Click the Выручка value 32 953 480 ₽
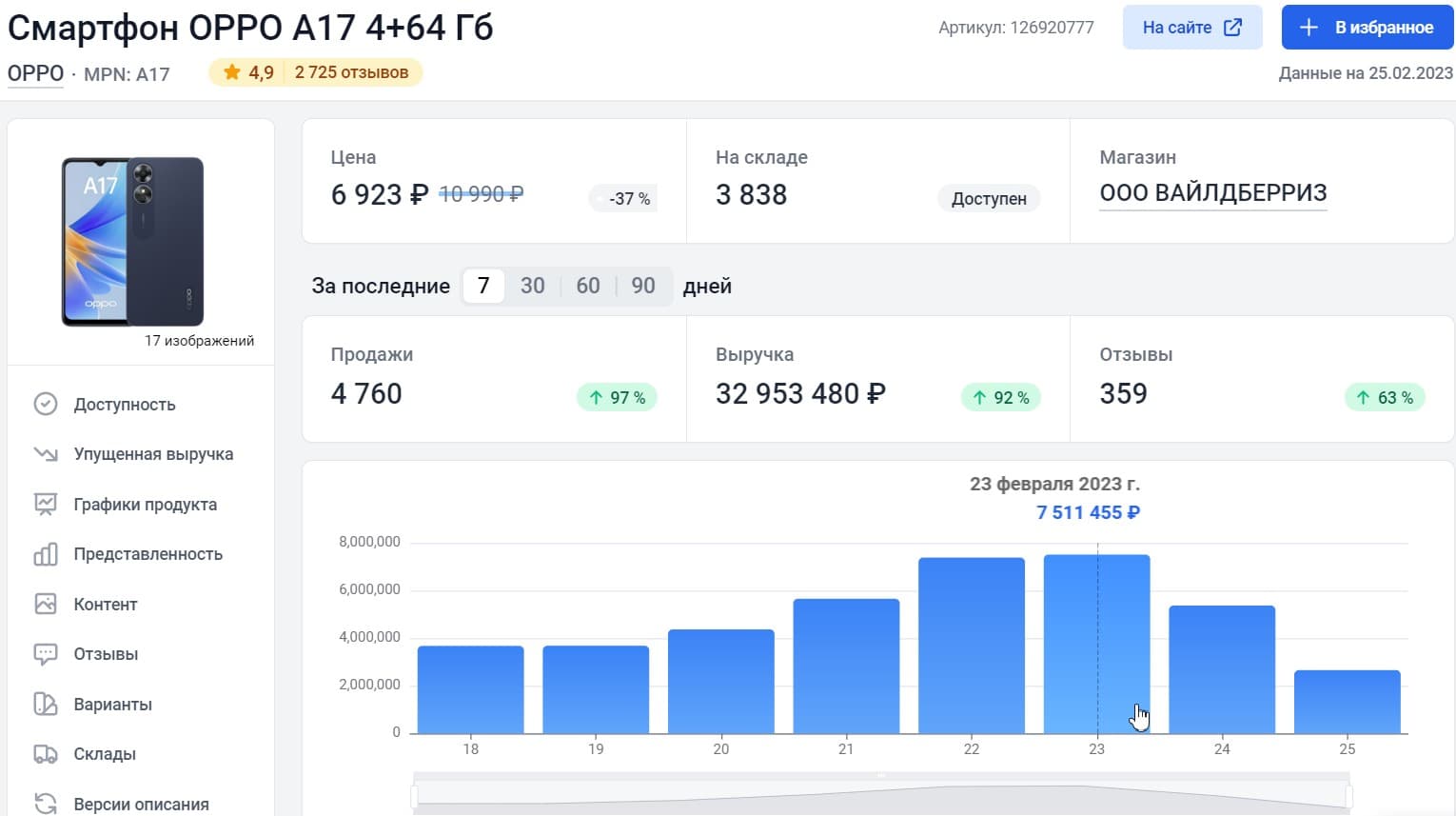The width and height of the screenshot is (1456, 816). [800, 393]
